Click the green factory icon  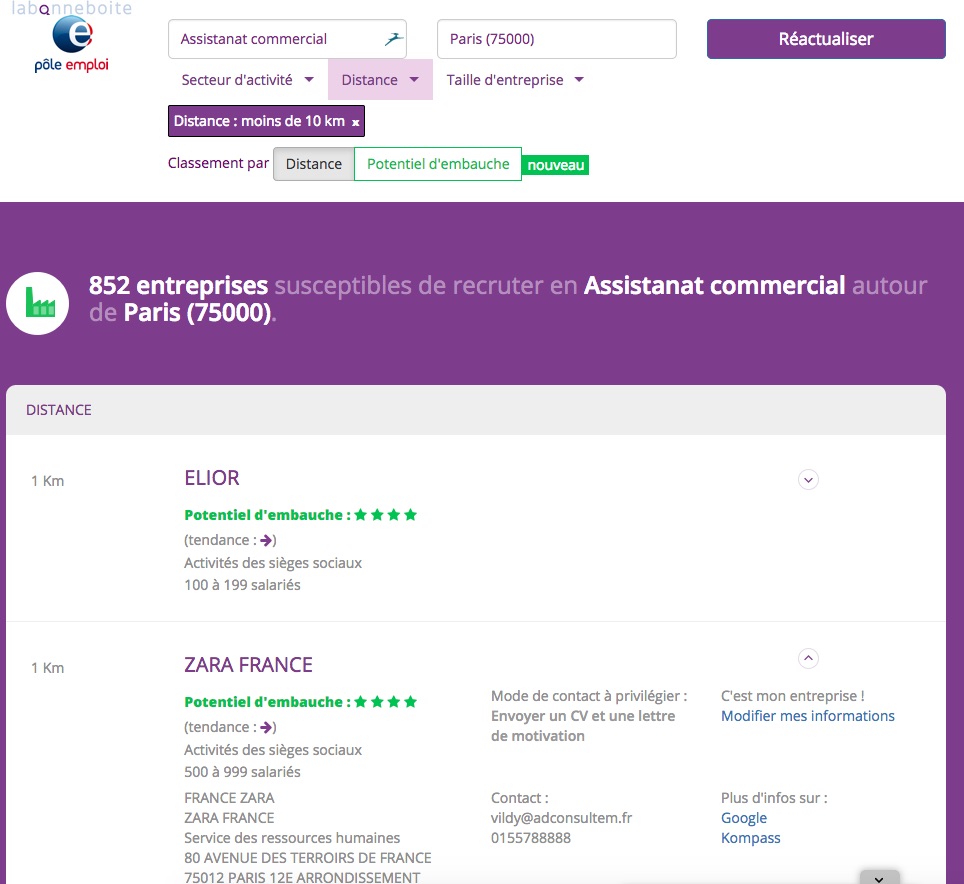point(38,303)
